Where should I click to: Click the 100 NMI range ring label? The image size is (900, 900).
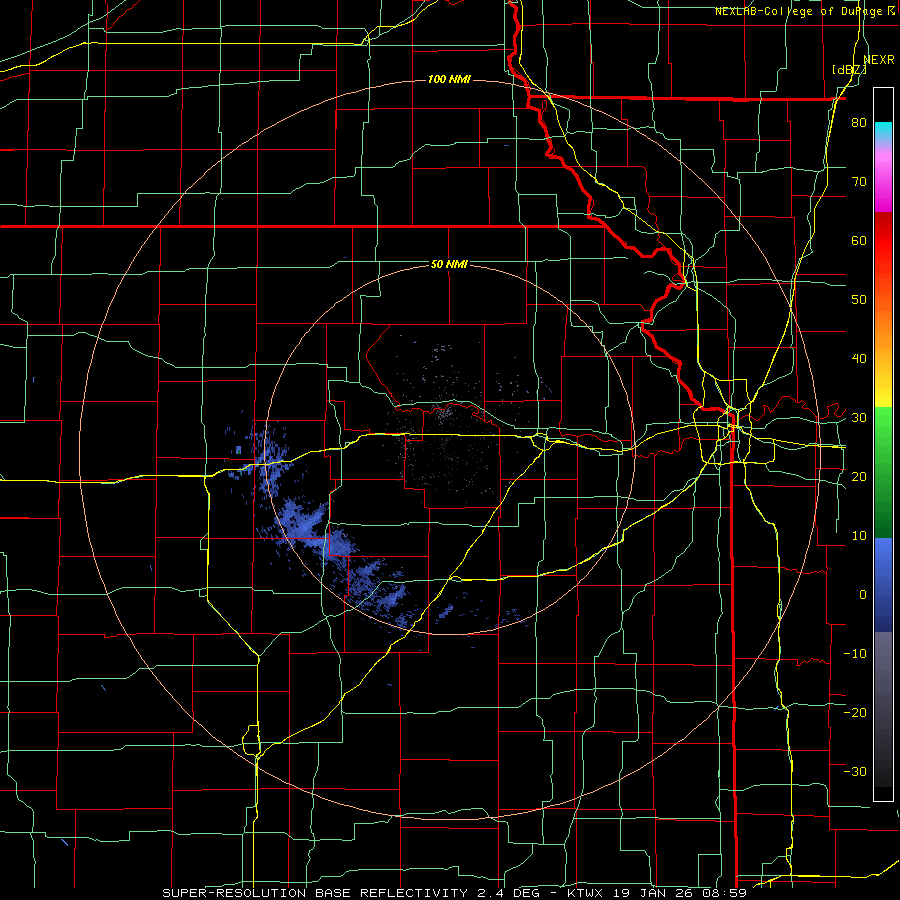[449, 79]
